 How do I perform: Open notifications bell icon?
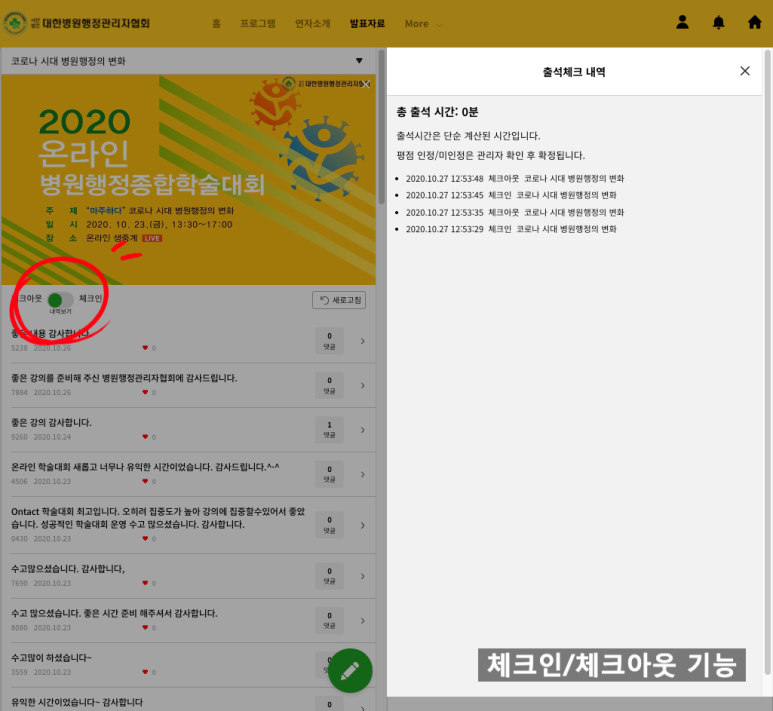click(x=719, y=22)
